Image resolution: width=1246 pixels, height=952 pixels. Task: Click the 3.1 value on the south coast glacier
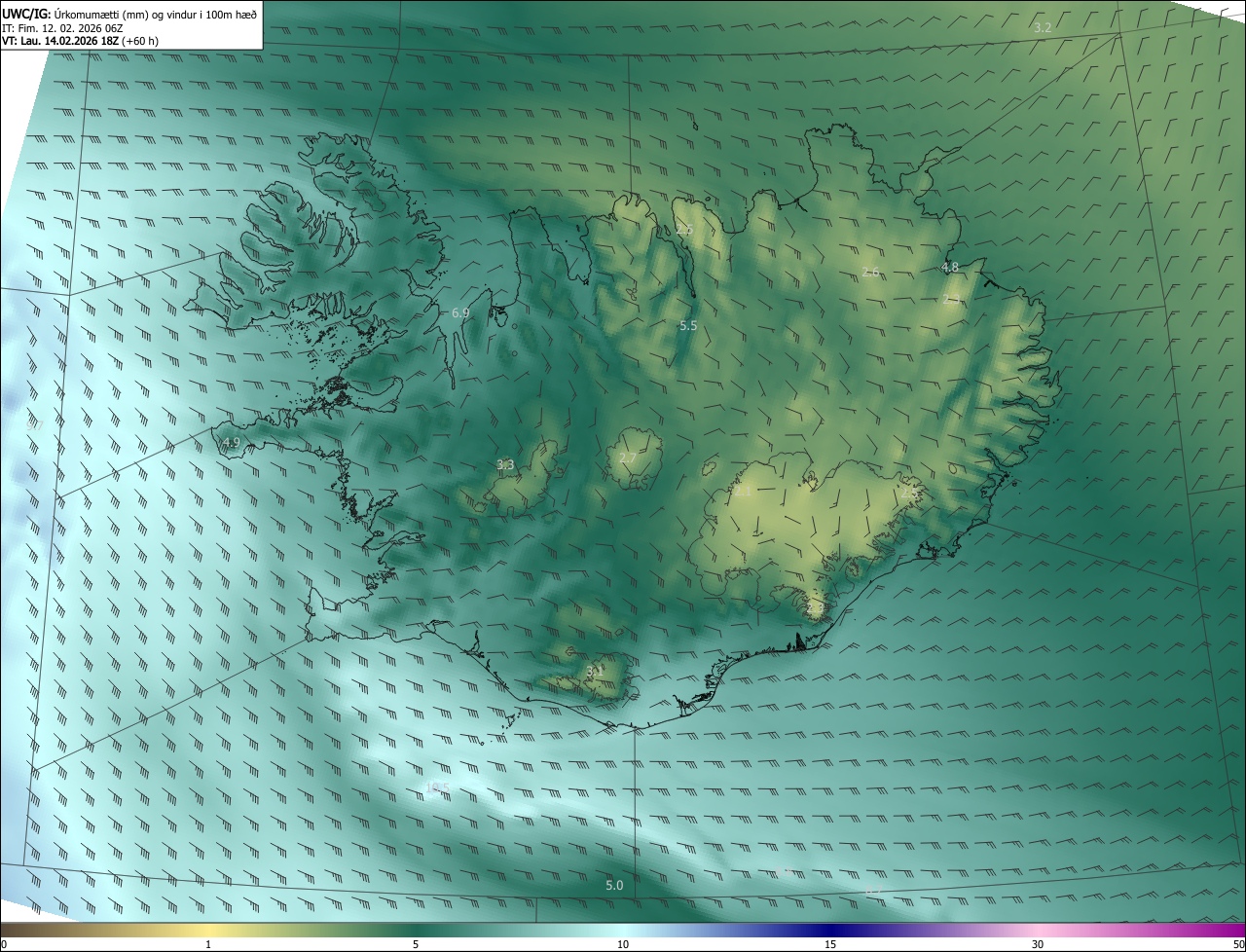pos(595,670)
